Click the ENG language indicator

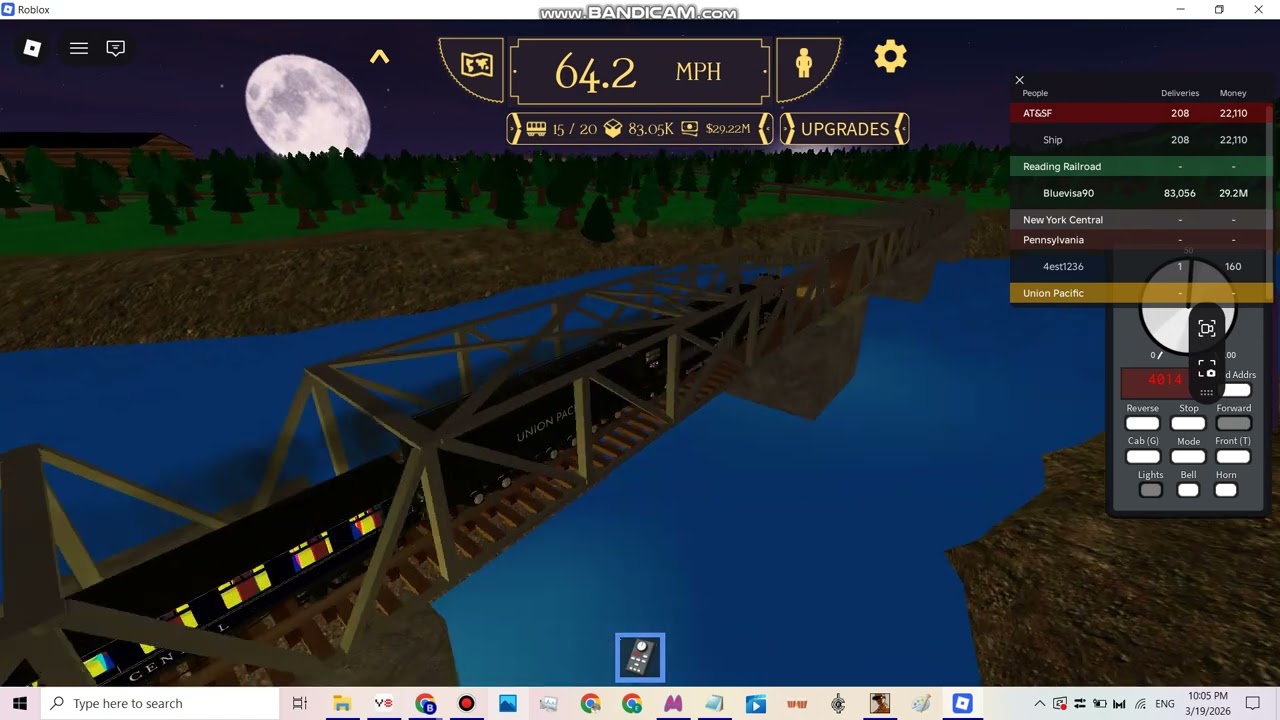pyautogui.click(x=1165, y=704)
